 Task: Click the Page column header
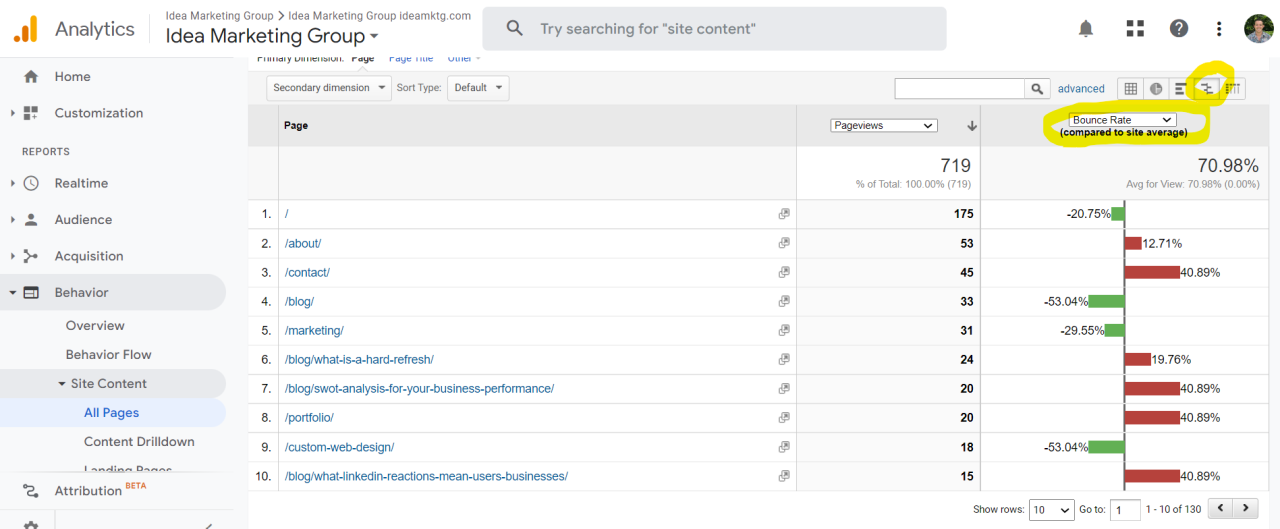[296, 126]
